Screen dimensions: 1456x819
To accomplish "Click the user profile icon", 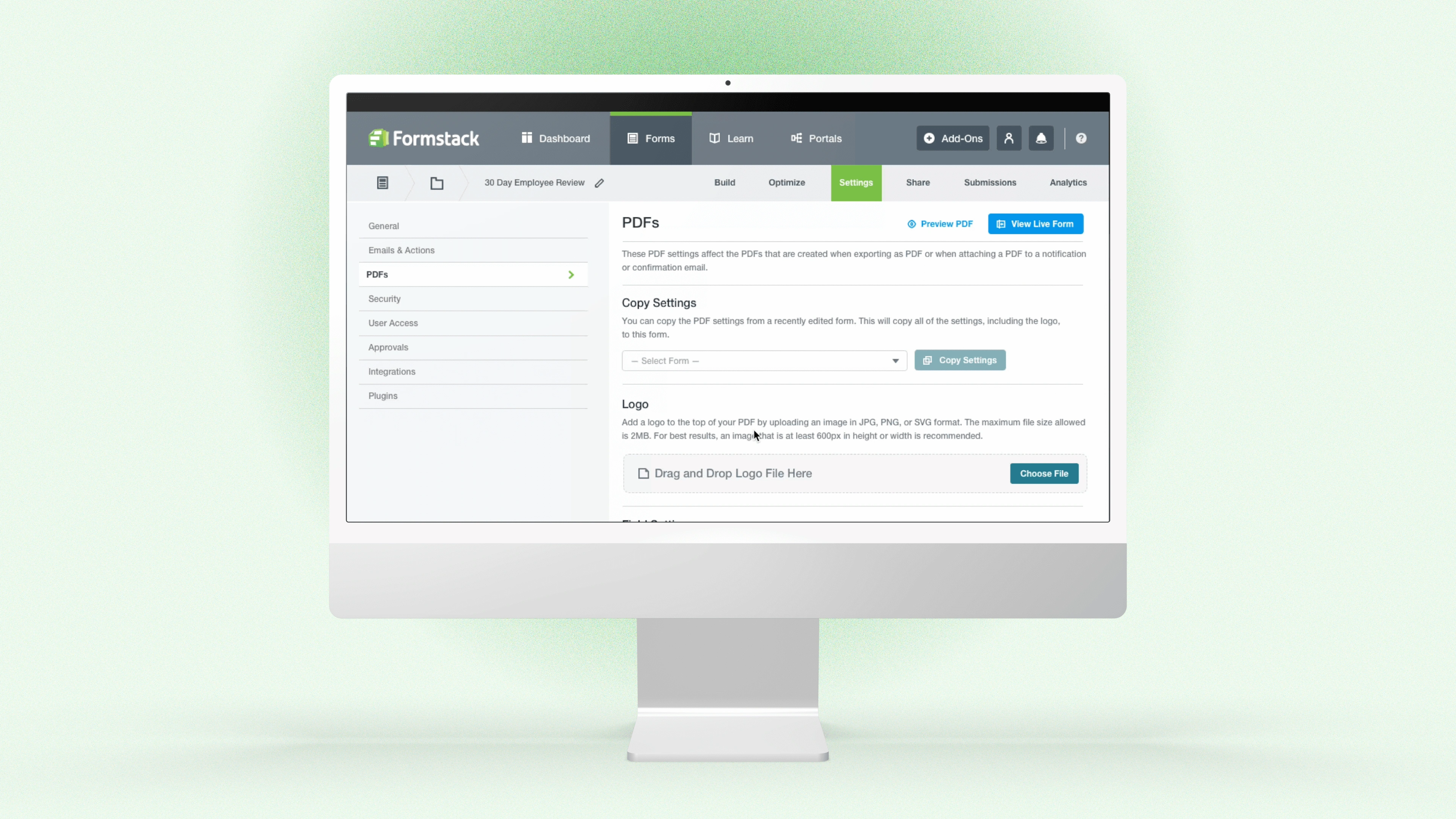I will (x=1008, y=138).
